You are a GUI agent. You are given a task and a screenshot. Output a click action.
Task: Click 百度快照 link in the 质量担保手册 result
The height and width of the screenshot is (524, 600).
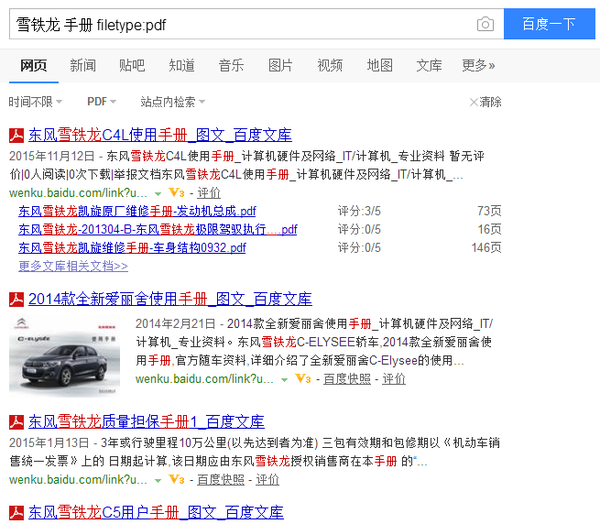pyautogui.click(x=221, y=480)
